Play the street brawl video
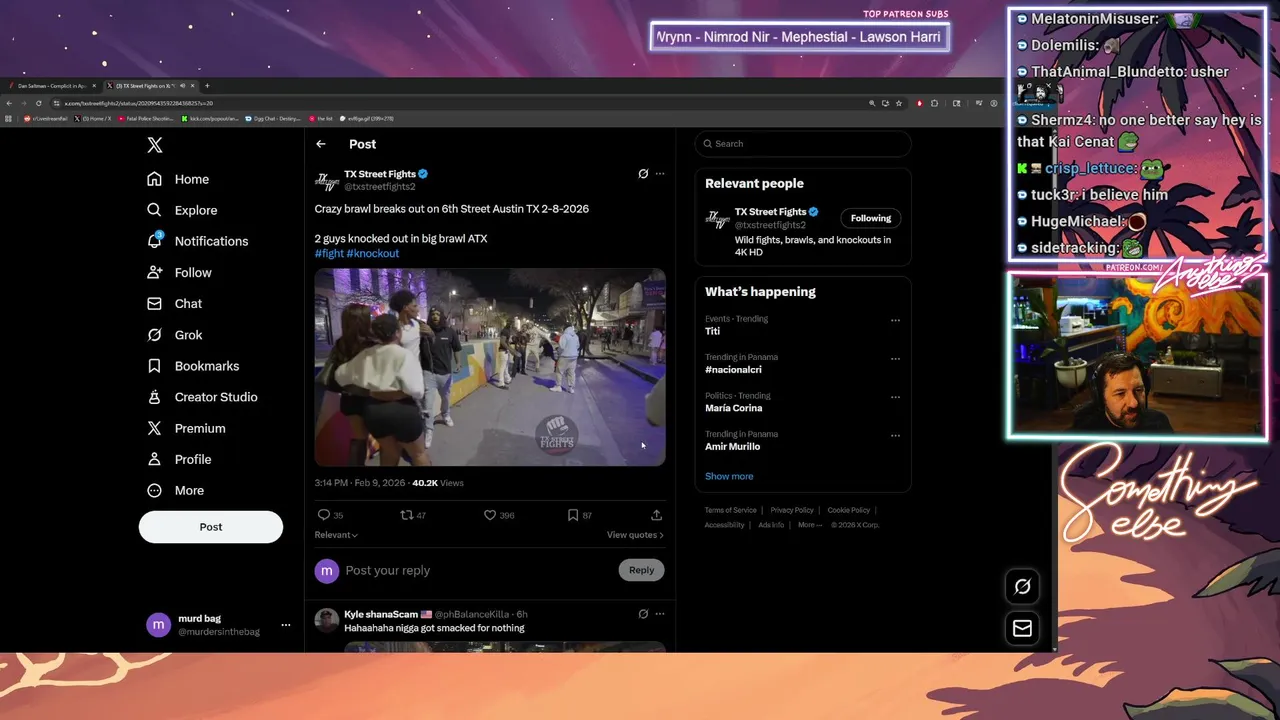1280x720 pixels. pyautogui.click(x=490, y=367)
